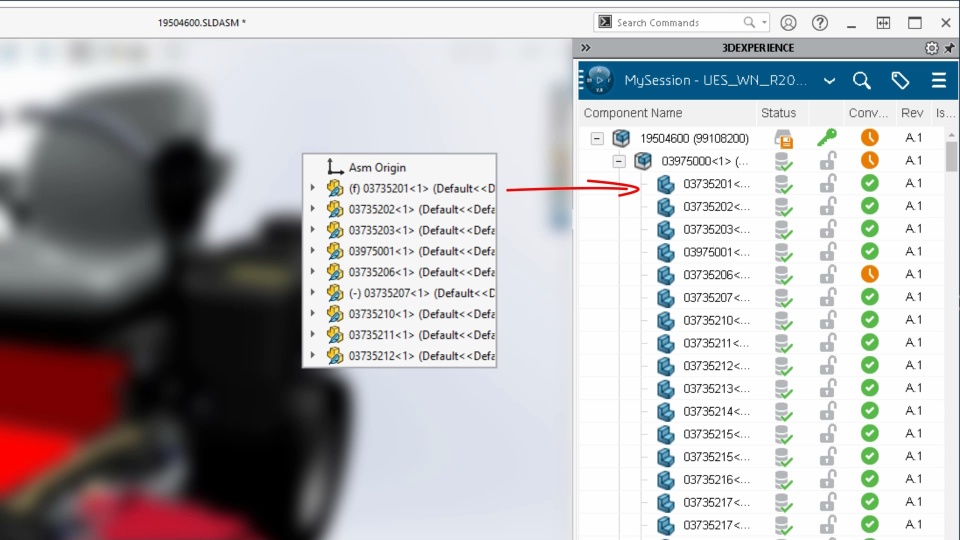Collapse the 03975000<1> subassembly node
The width and height of the screenshot is (960, 540).
pyautogui.click(x=619, y=161)
